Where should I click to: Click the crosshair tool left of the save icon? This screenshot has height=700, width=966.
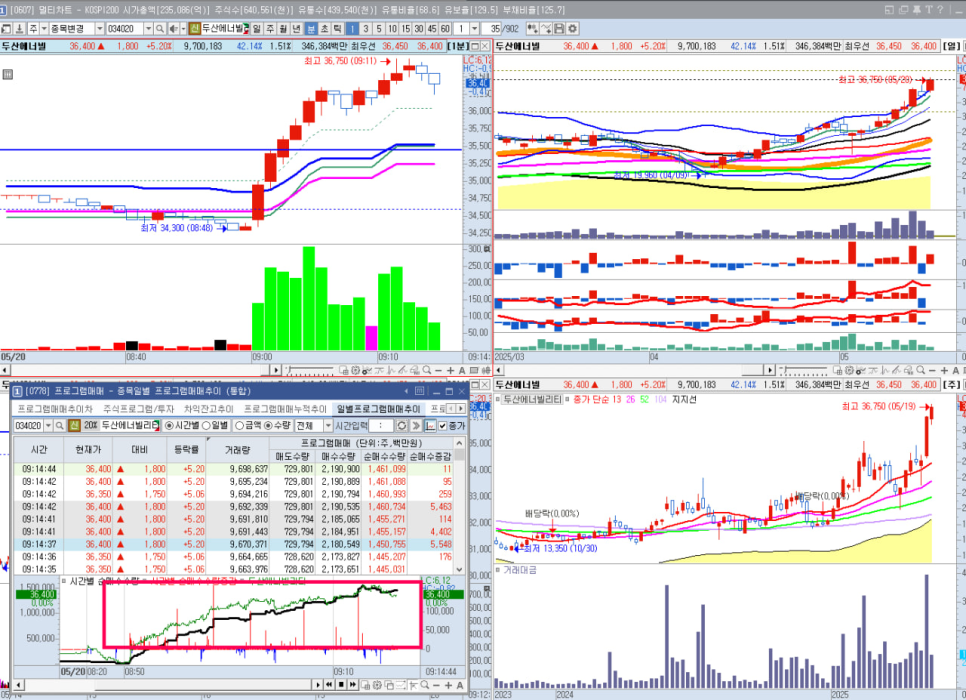click(546, 29)
